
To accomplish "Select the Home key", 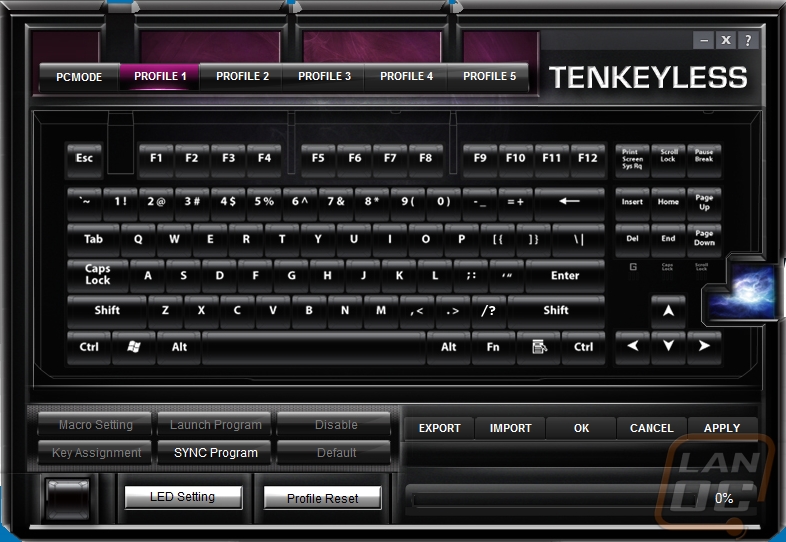I will click(x=668, y=203).
